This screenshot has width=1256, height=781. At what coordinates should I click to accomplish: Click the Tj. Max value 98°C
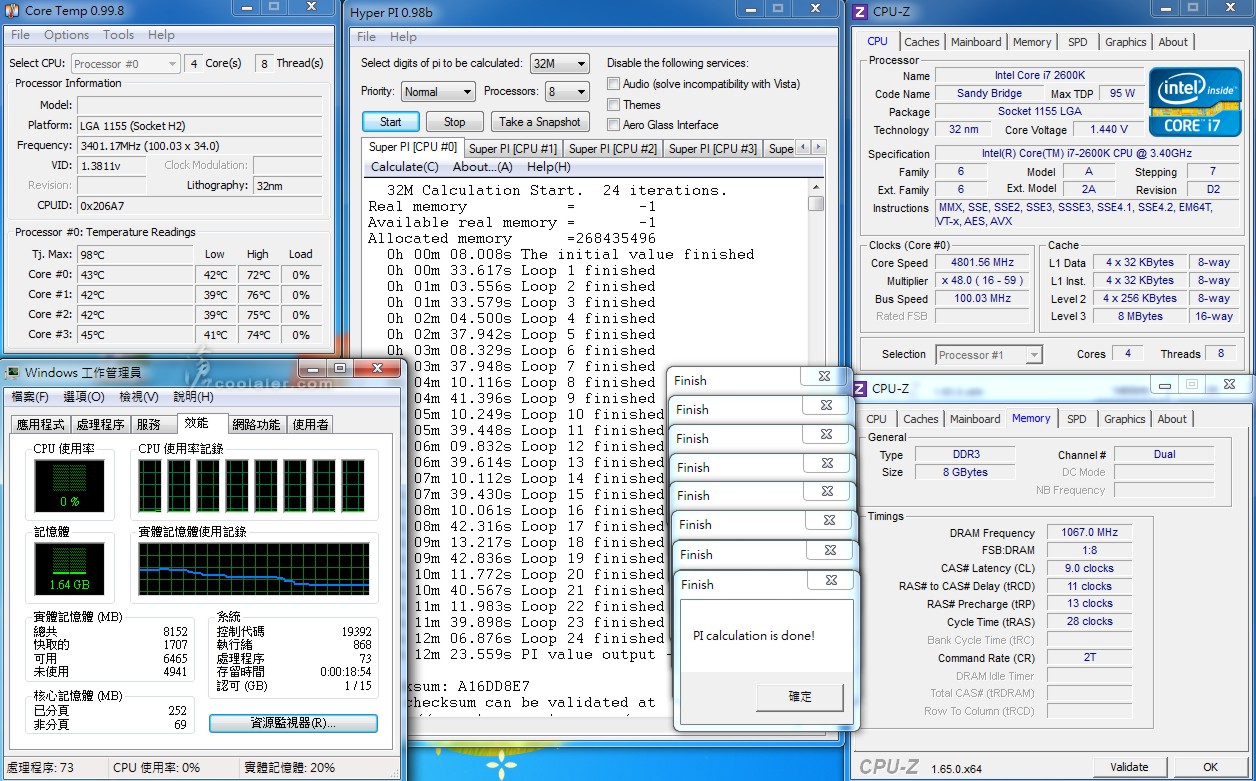(135, 254)
